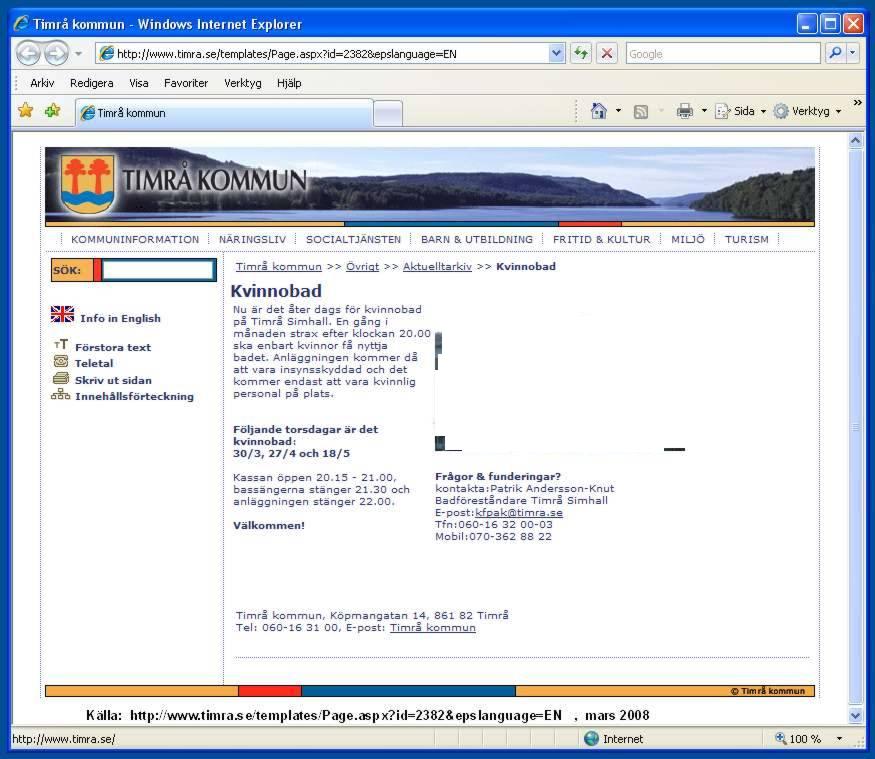Click the Timrå kommun coat of arms logo

point(88,184)
